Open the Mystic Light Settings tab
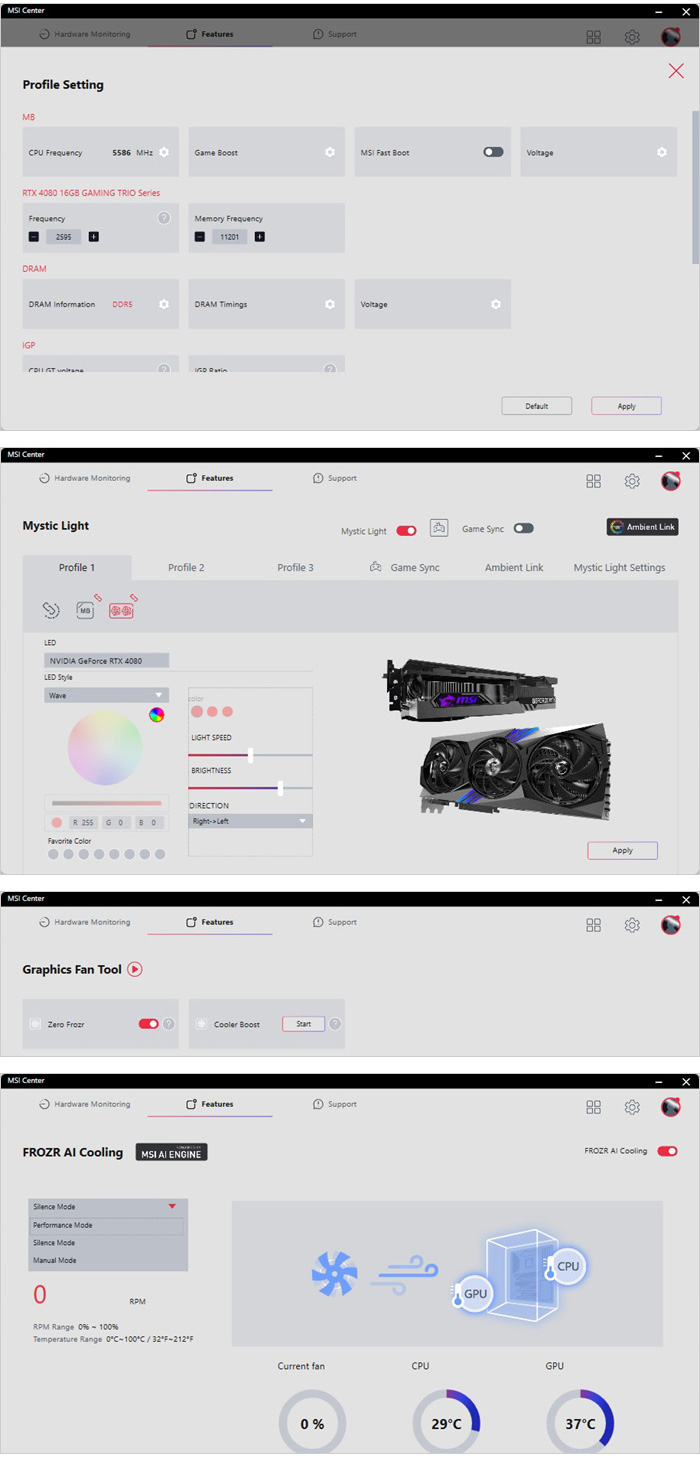700x1458 pixels. click(x=619, y=568)
